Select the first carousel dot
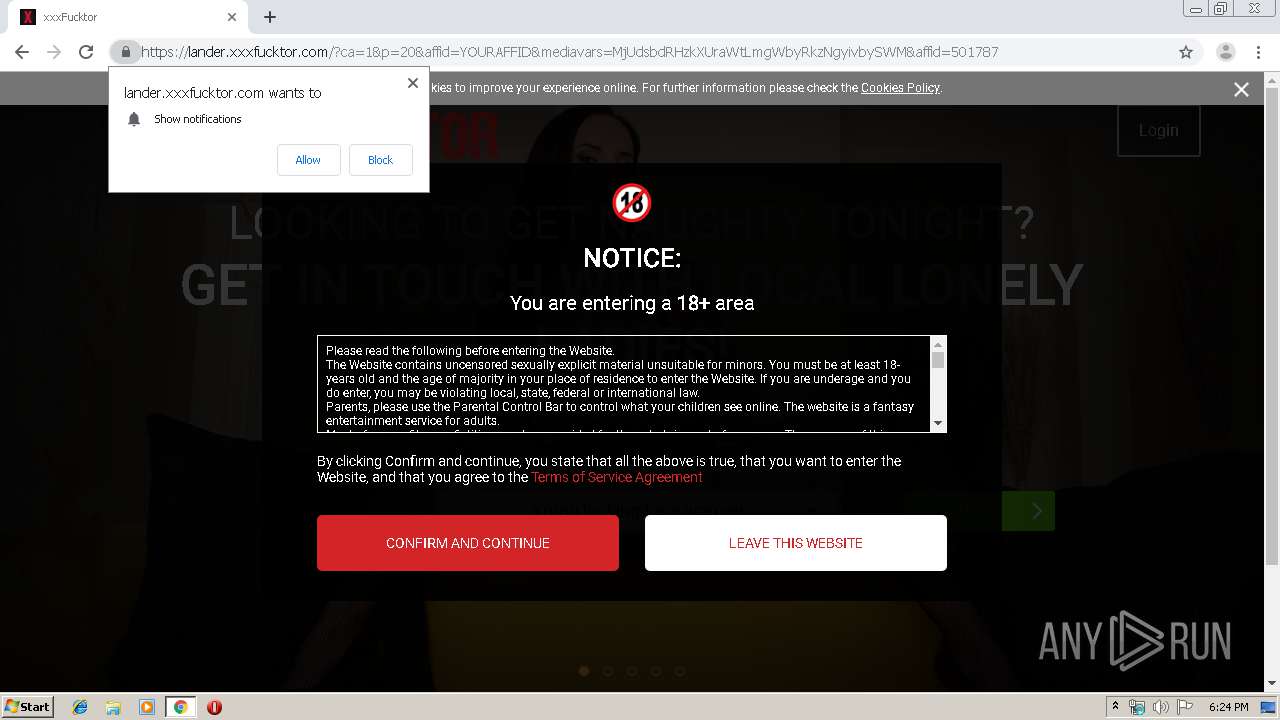This screenshot has width=1280, height=720. 584,671
